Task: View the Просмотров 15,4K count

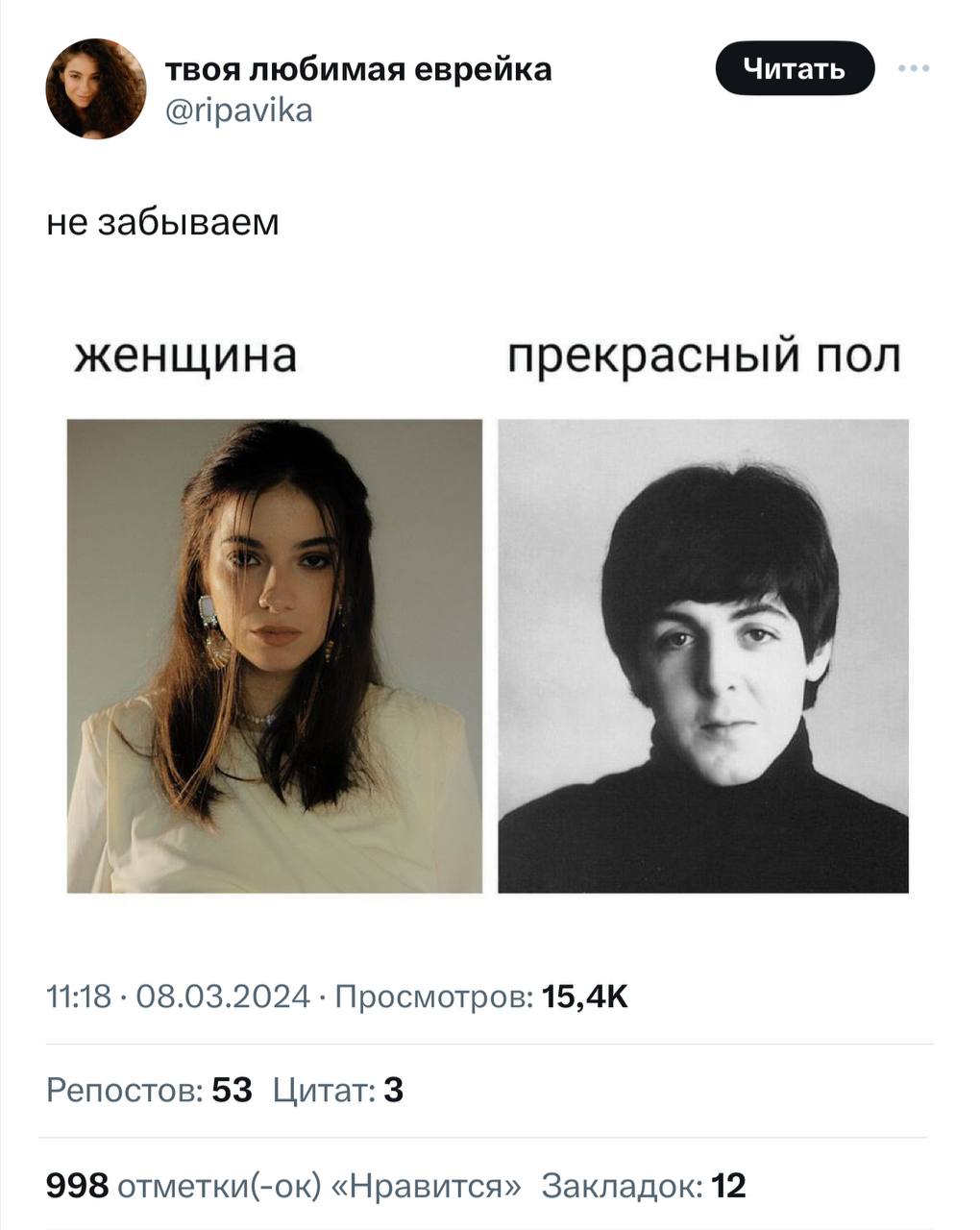Action: [481, 997]
